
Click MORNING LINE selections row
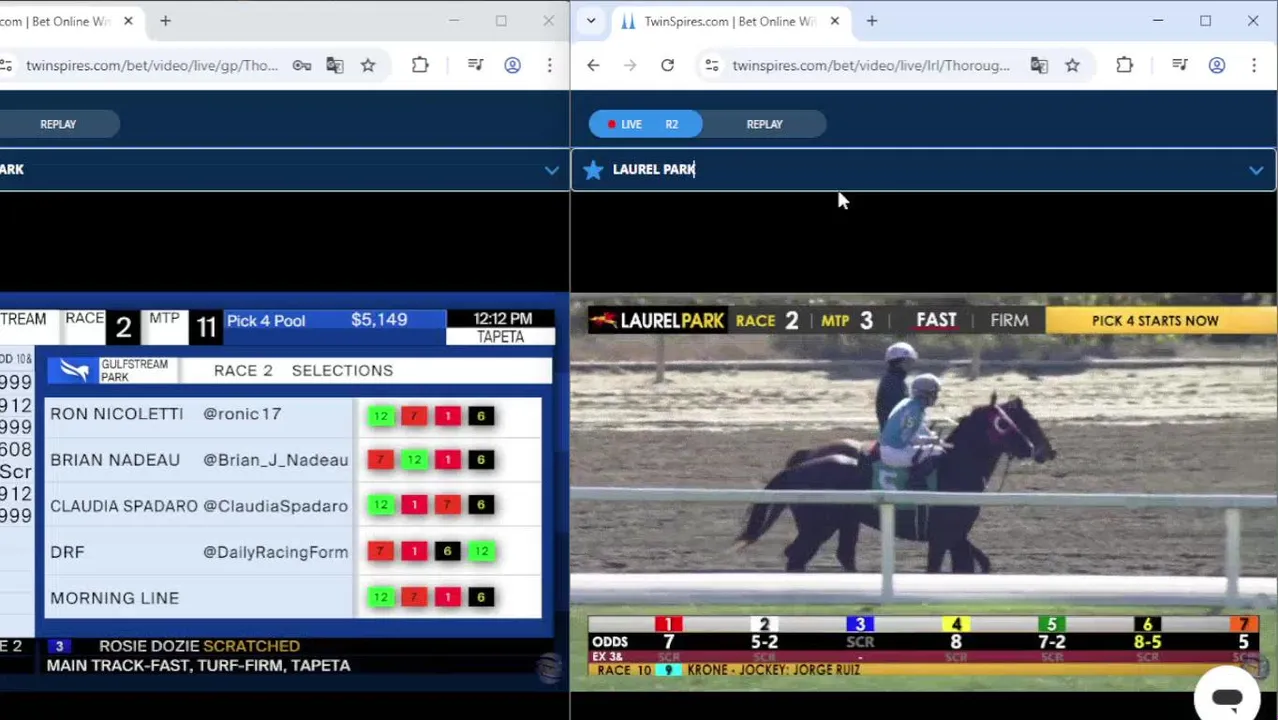click(295, 598)
